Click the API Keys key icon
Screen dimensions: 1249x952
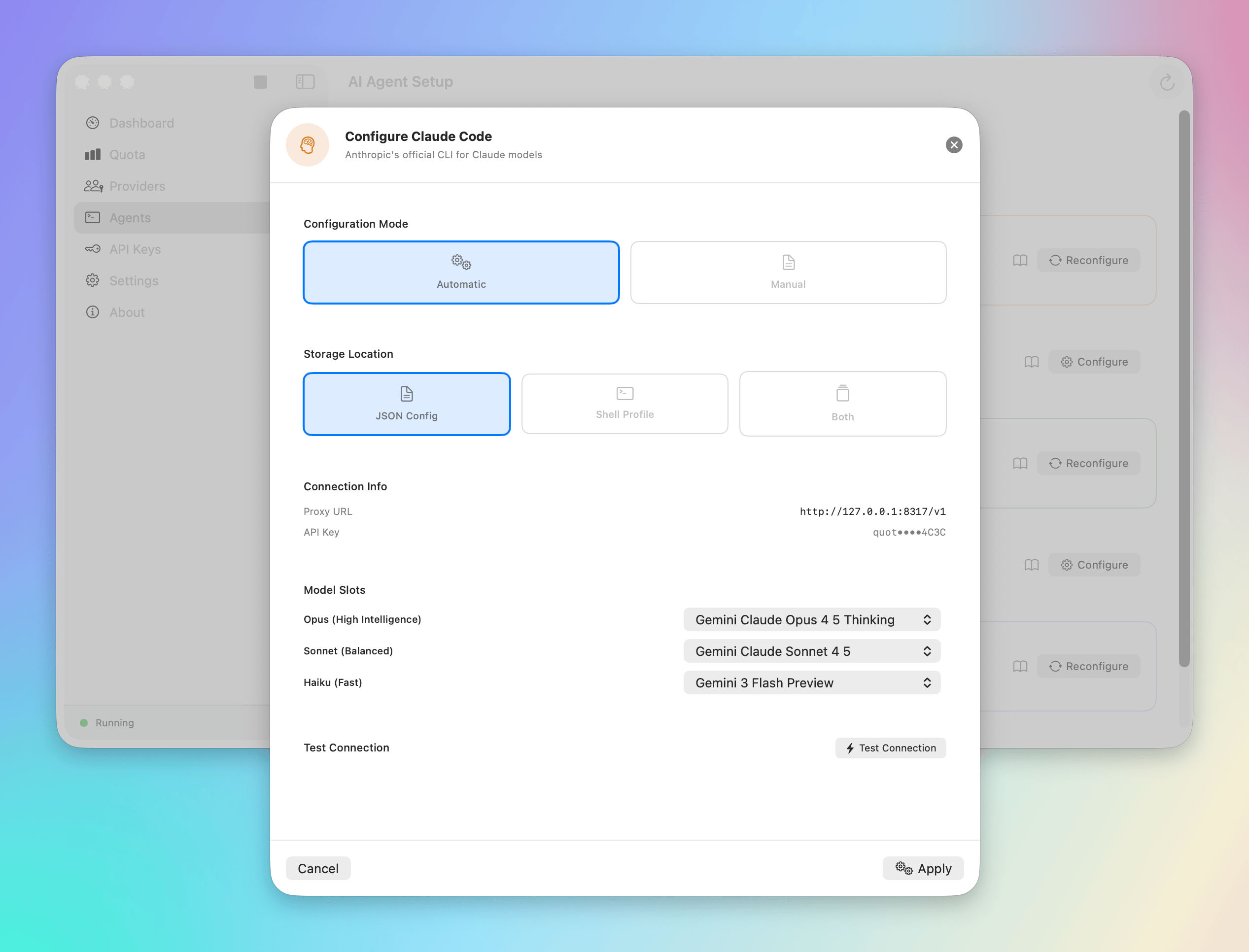coord(92,249)
